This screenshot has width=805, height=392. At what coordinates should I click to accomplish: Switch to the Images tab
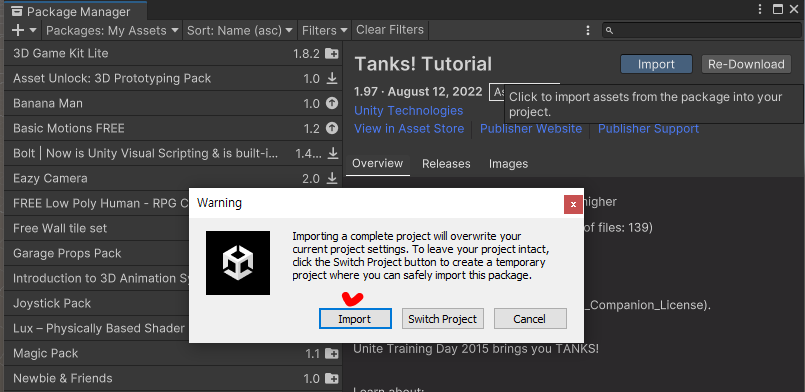pos(508,164)
